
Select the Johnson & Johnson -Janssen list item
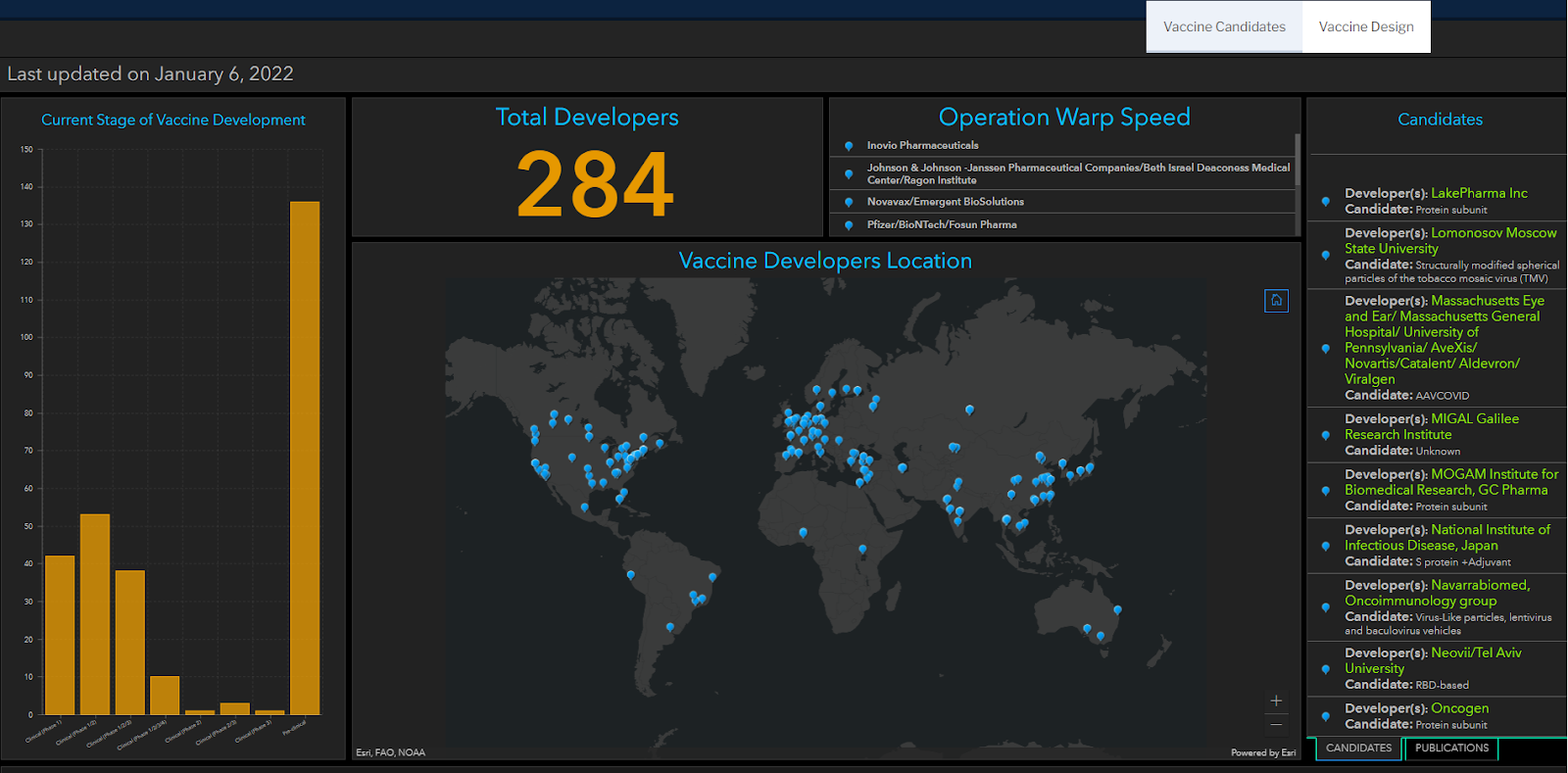click(x=1062, y=173)
